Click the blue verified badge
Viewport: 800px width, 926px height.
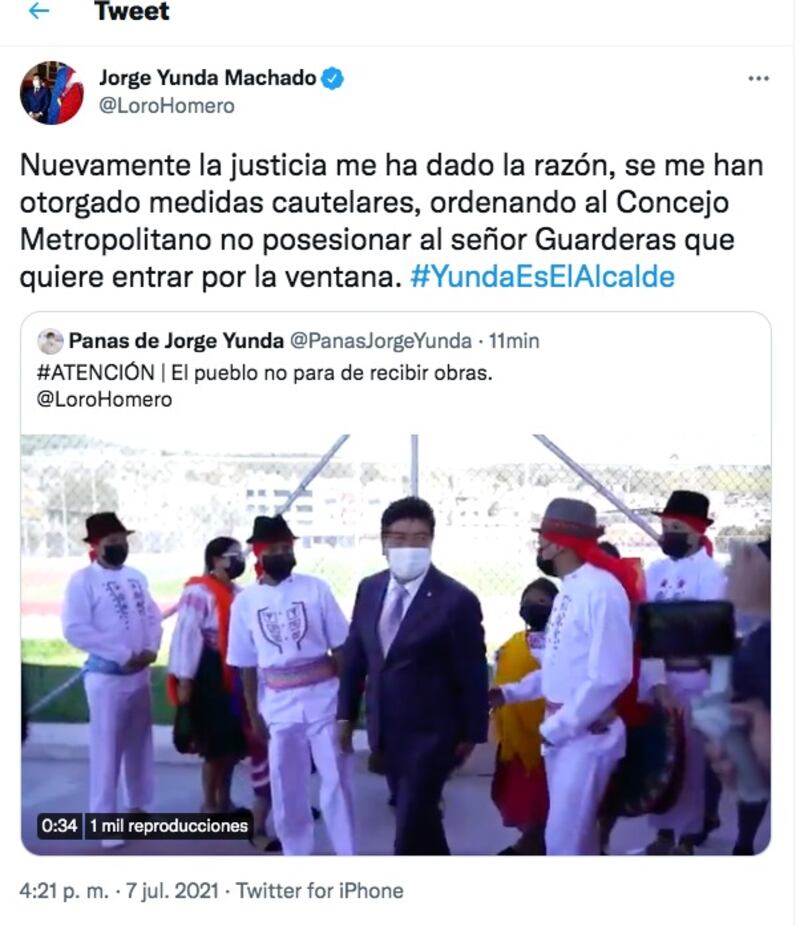coord(332,79)
